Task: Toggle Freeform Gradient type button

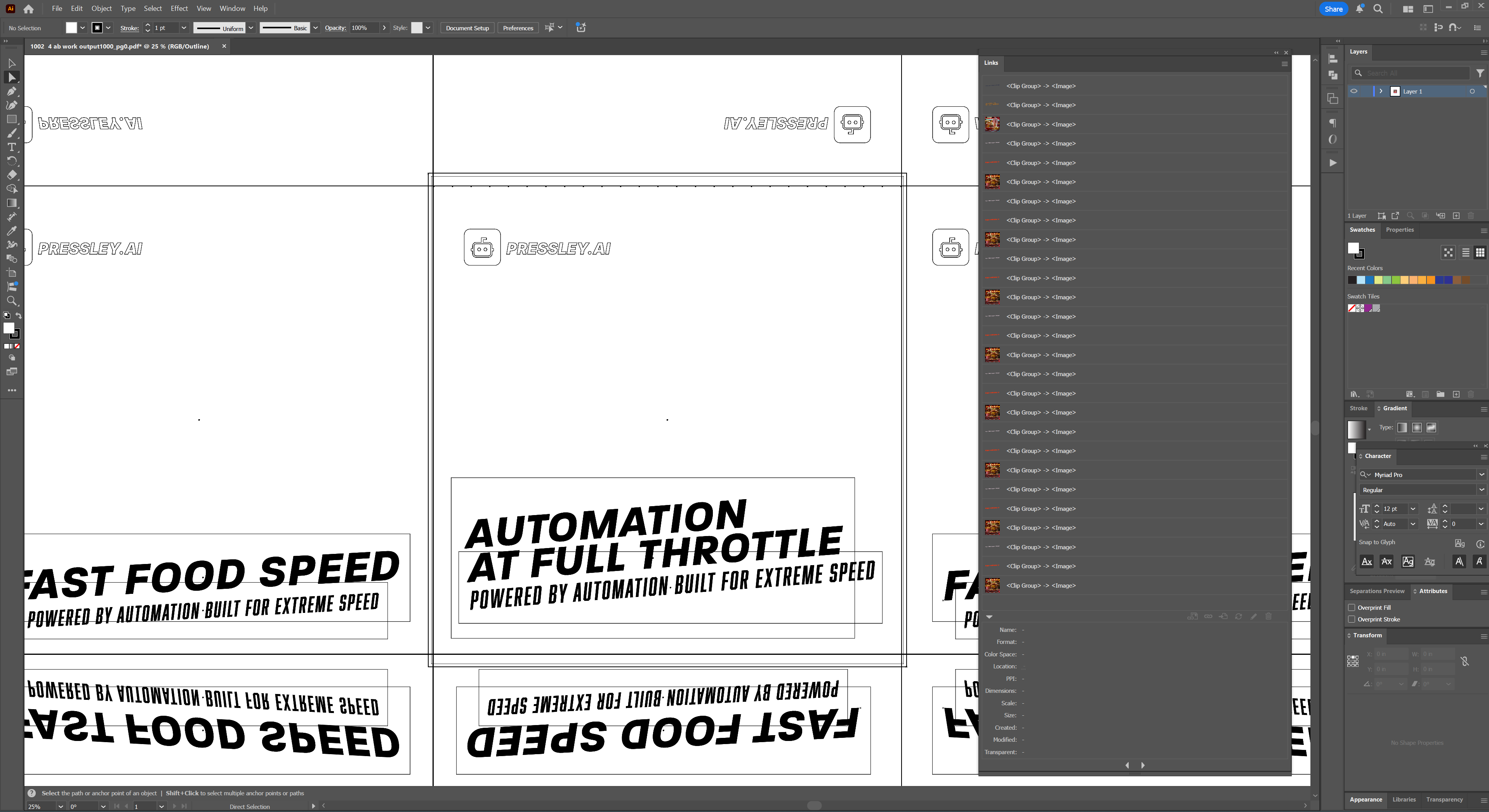Action: pyautogui.click(x=1431, y=428)
